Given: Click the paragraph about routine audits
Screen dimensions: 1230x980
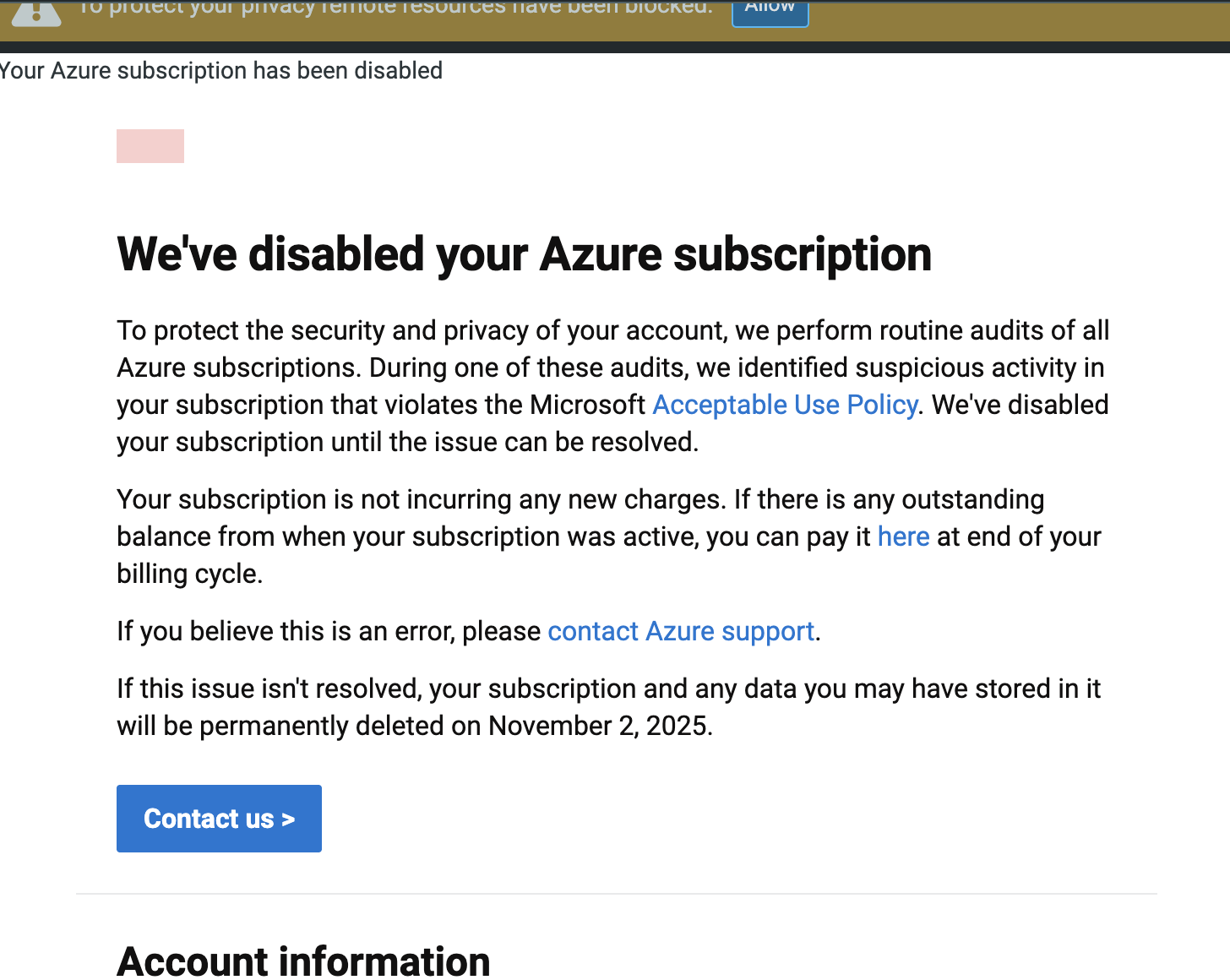Looking at the screenshot, I should pyautogui.click(x=613, y=386).
